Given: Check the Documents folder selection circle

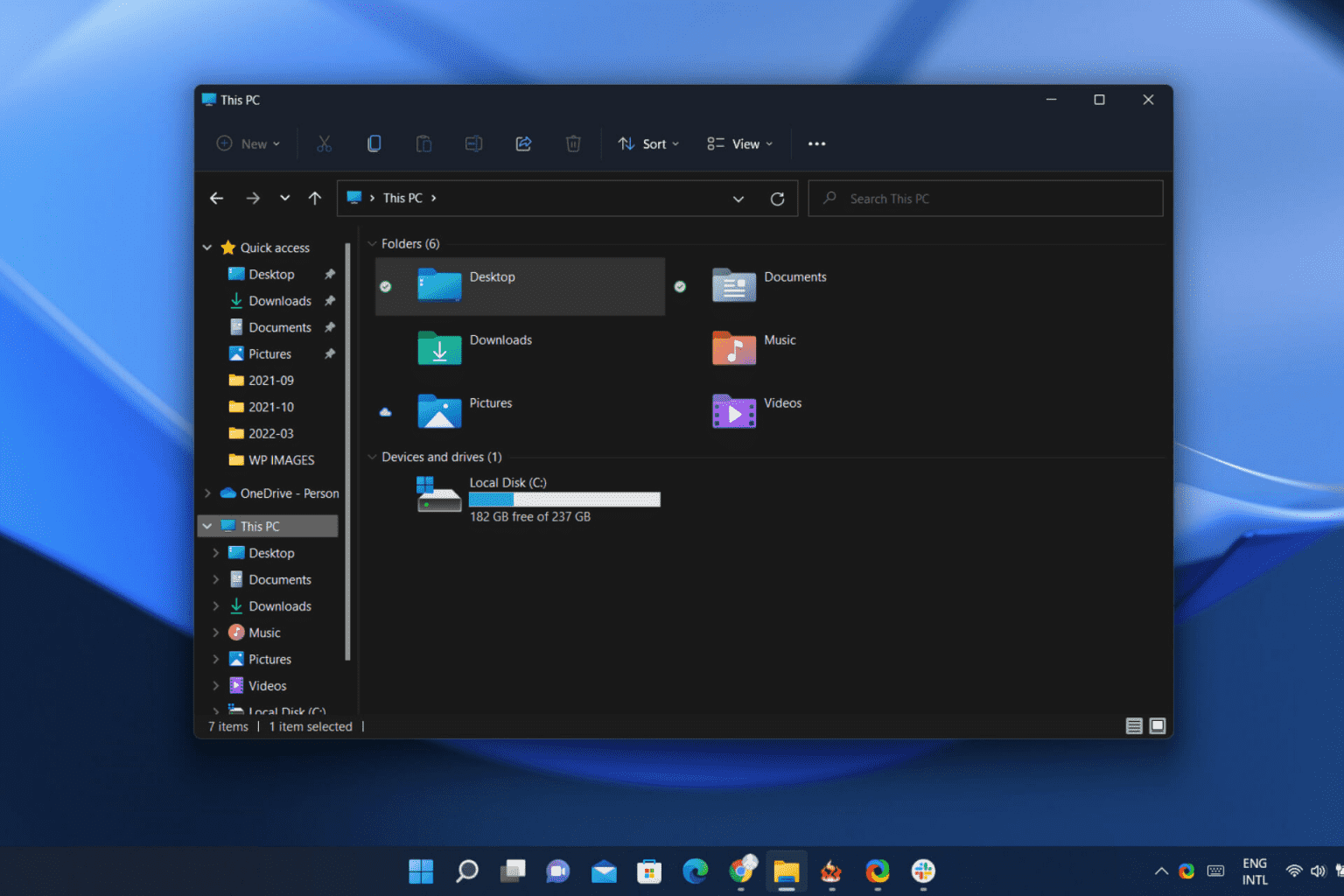Looking at the screenshot, I should (x=681, y=286).
